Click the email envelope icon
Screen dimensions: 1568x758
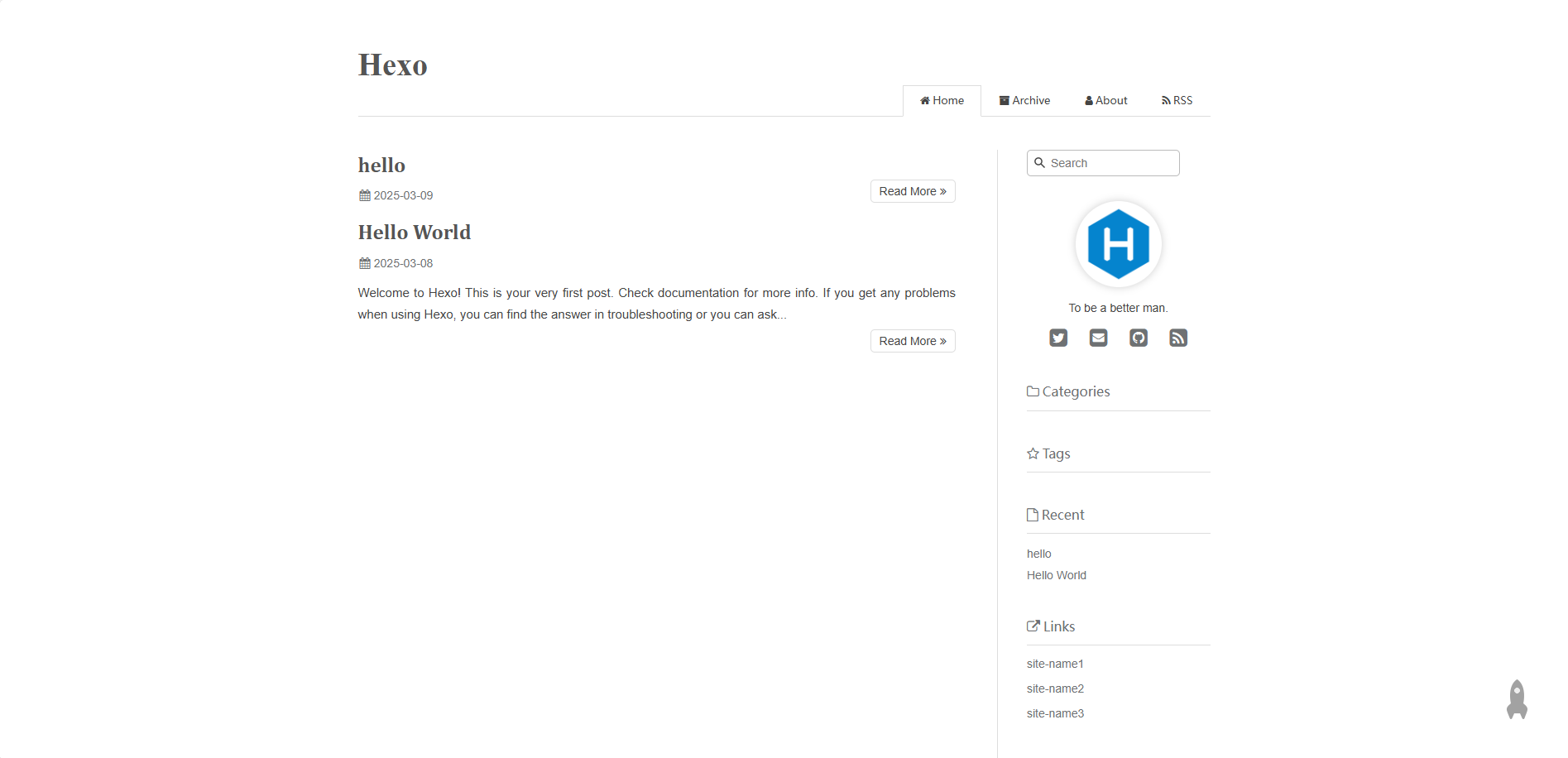point(1098,338)
